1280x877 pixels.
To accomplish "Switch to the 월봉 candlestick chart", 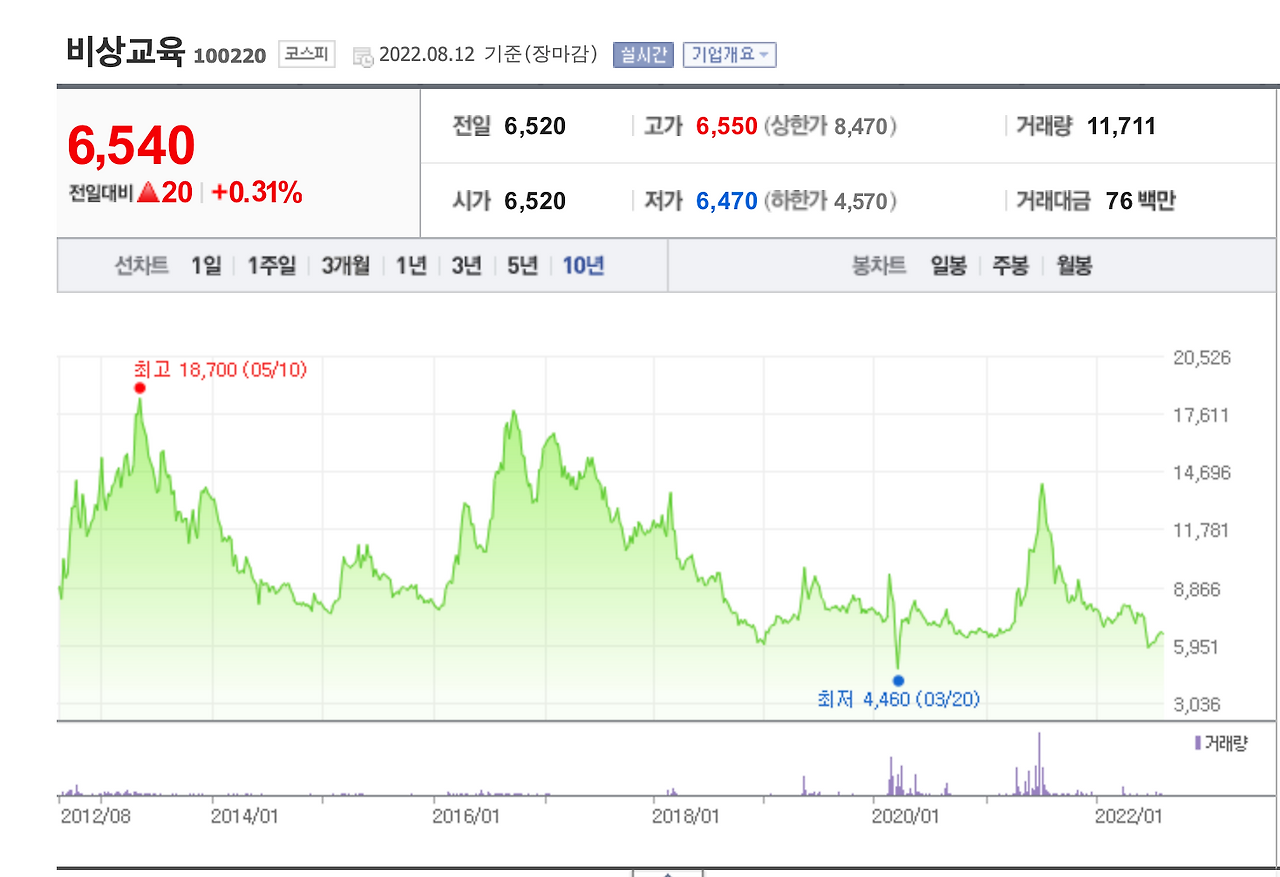I will pos(1074,266).
